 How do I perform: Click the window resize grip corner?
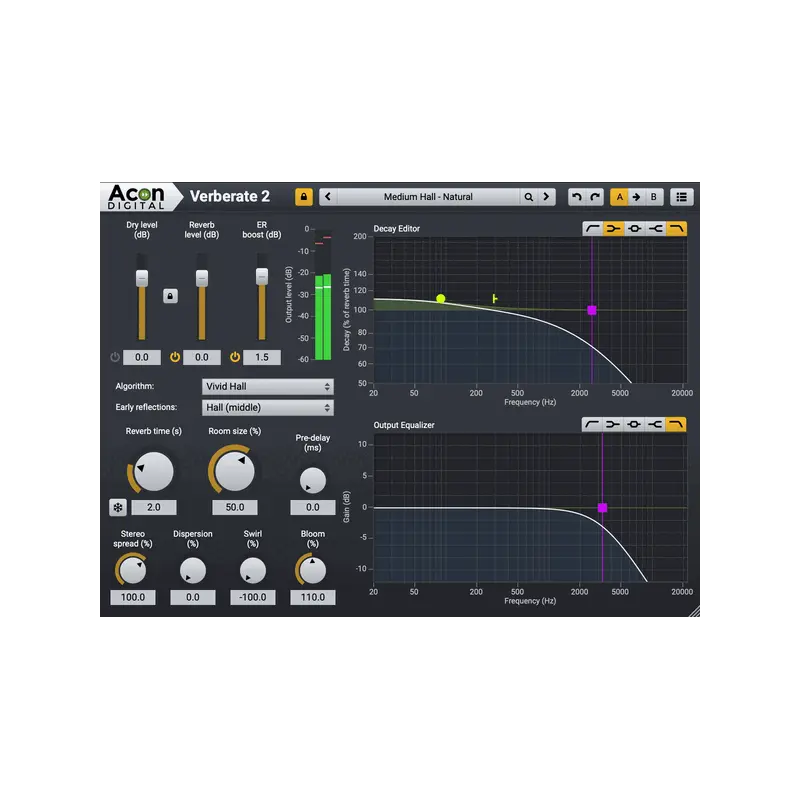[694, 611]
